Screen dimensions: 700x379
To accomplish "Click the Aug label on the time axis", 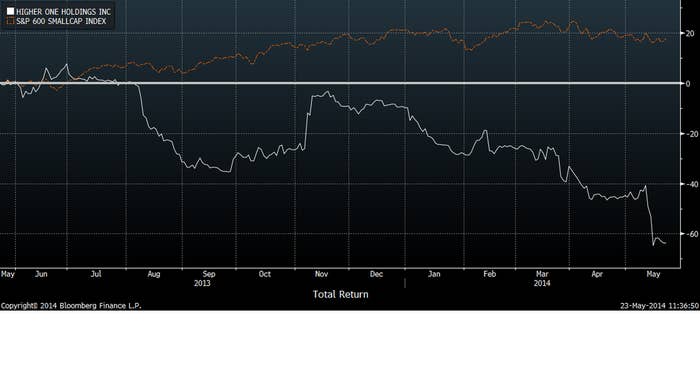I will (x=154, y=274).
